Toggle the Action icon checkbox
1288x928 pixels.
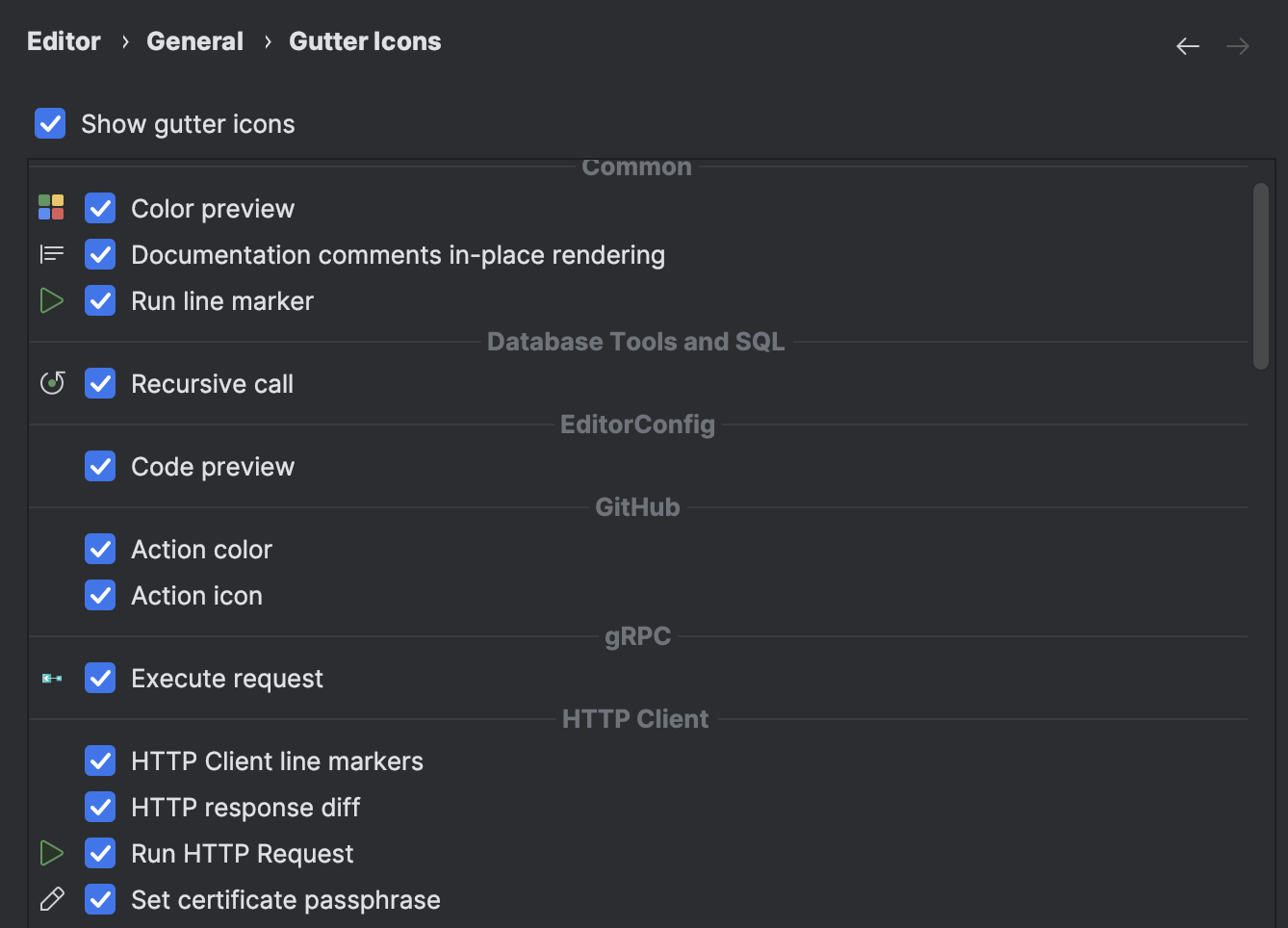coord(100,594)
